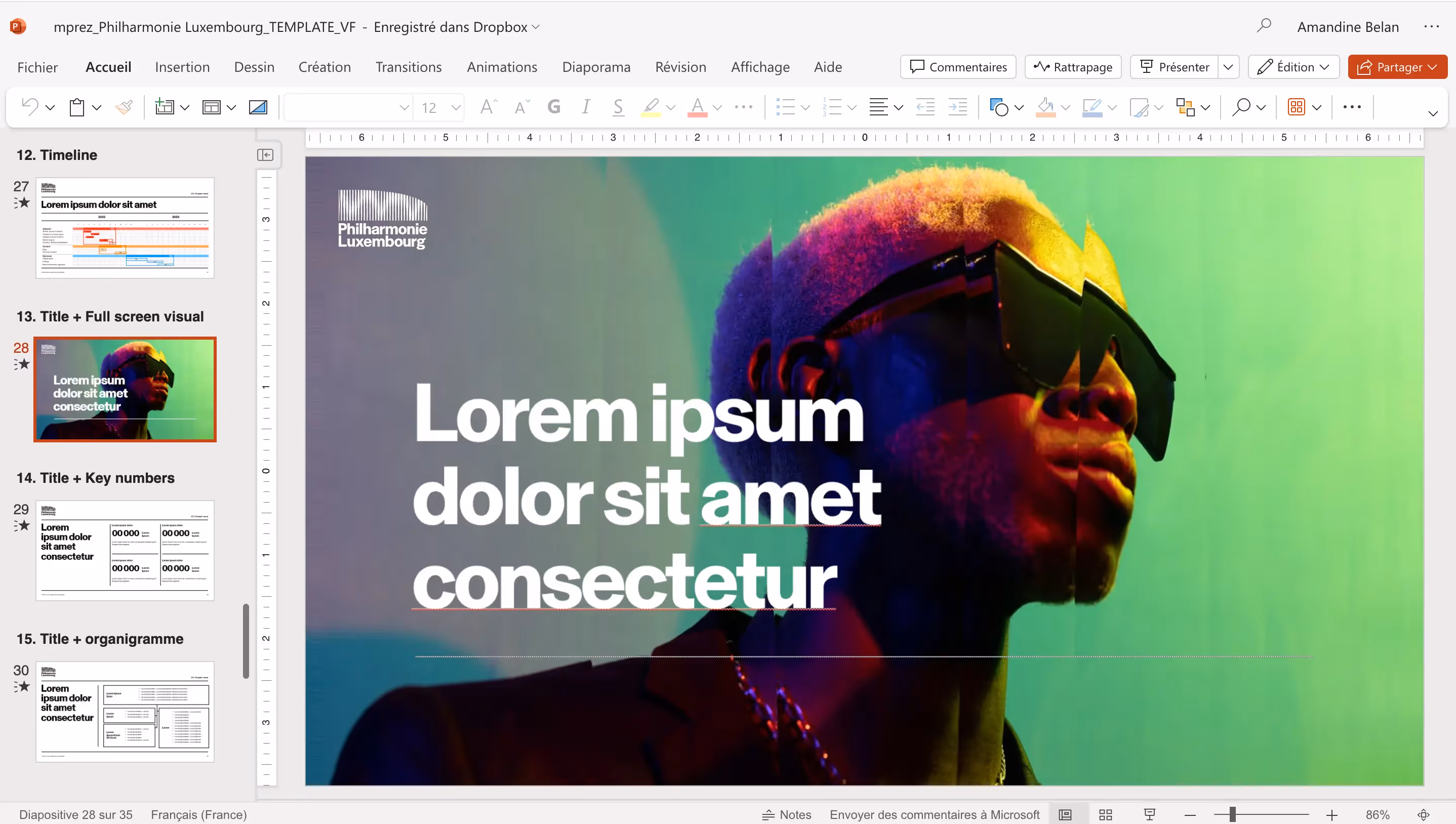
Task: Toggle italic formatting icon
Action: (x=586, y=107)
